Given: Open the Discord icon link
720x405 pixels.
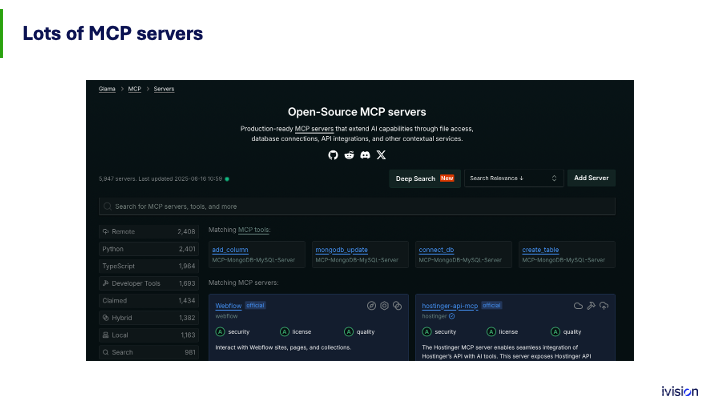Looking at the screenshot, I should 365,155.
